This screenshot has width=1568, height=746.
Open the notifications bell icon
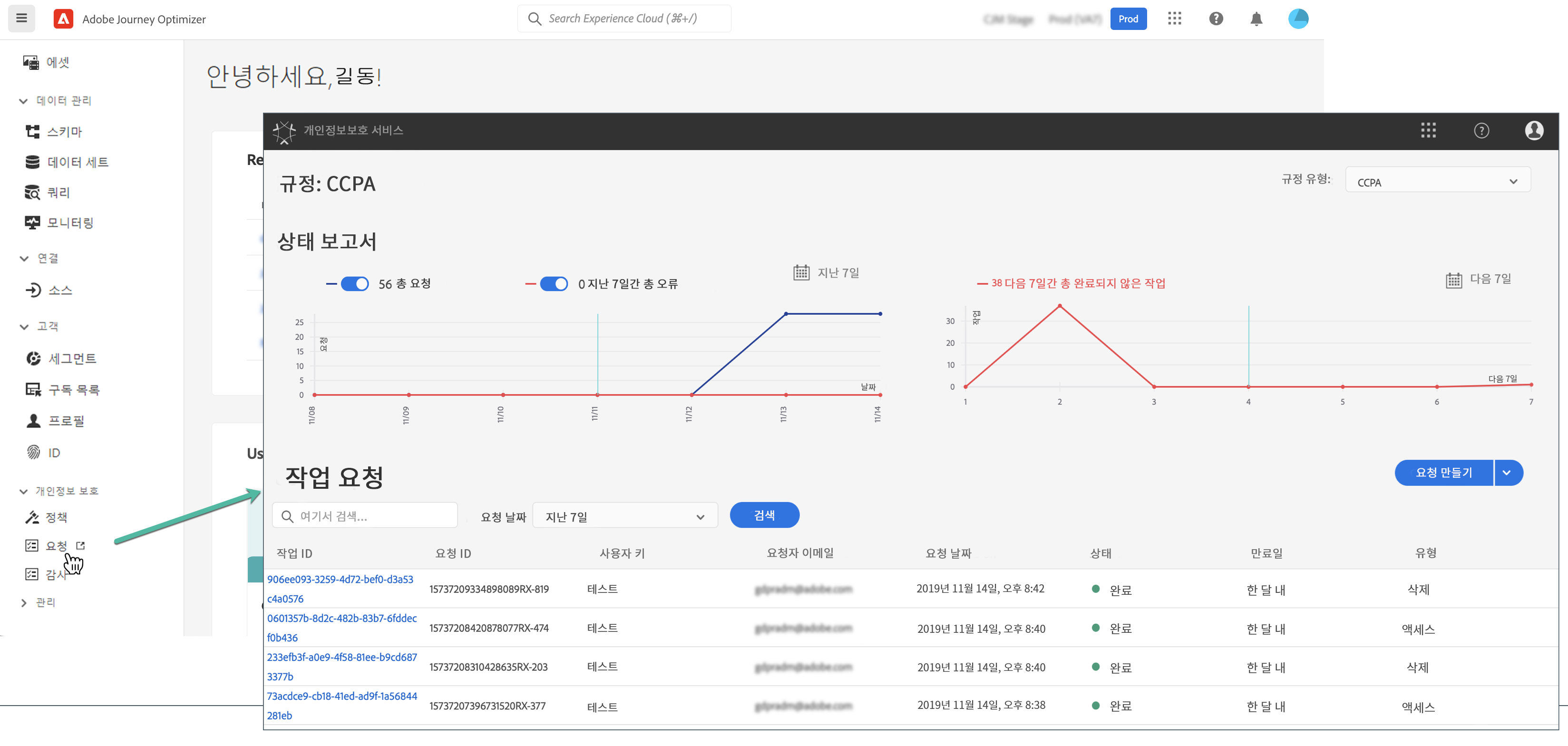click(1256, 19)
